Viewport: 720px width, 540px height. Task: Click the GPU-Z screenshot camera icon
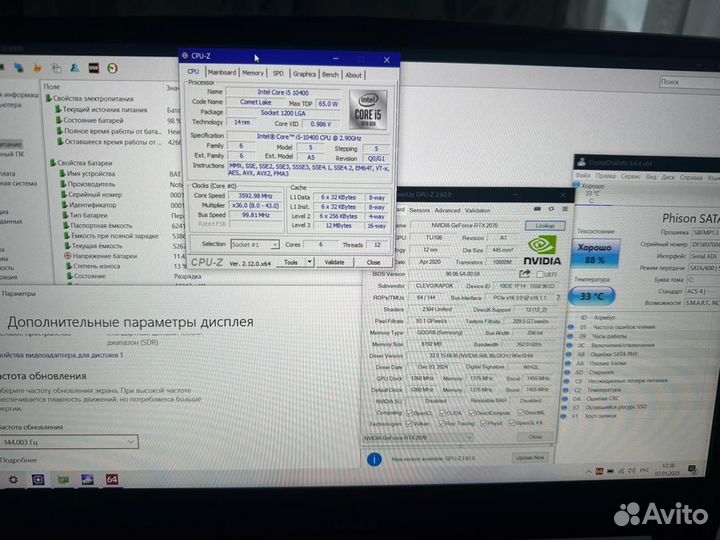pos(537,209)
